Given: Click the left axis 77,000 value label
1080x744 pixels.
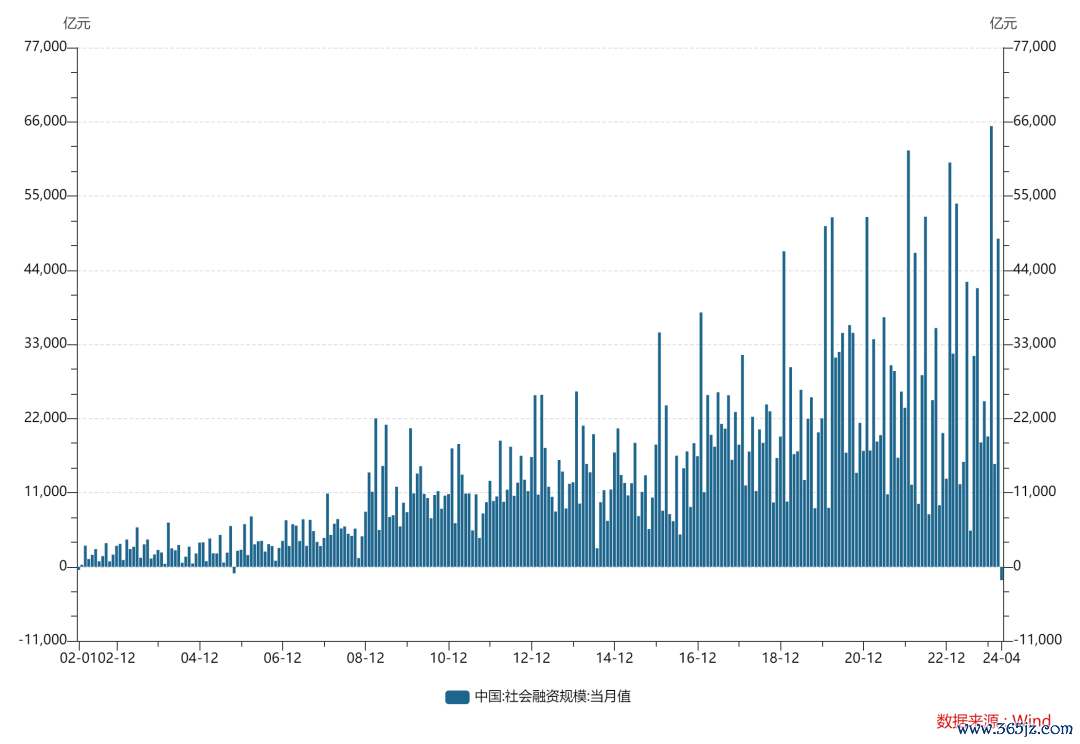Looking at the screenshot, I should (44, 47).
